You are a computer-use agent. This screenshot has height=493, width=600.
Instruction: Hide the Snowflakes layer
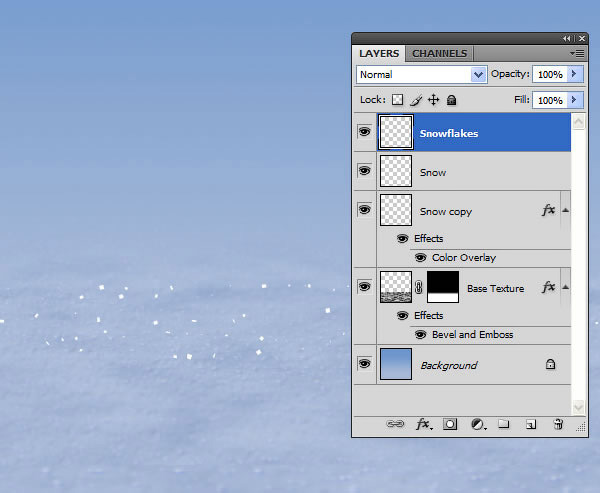click(364, 132)
